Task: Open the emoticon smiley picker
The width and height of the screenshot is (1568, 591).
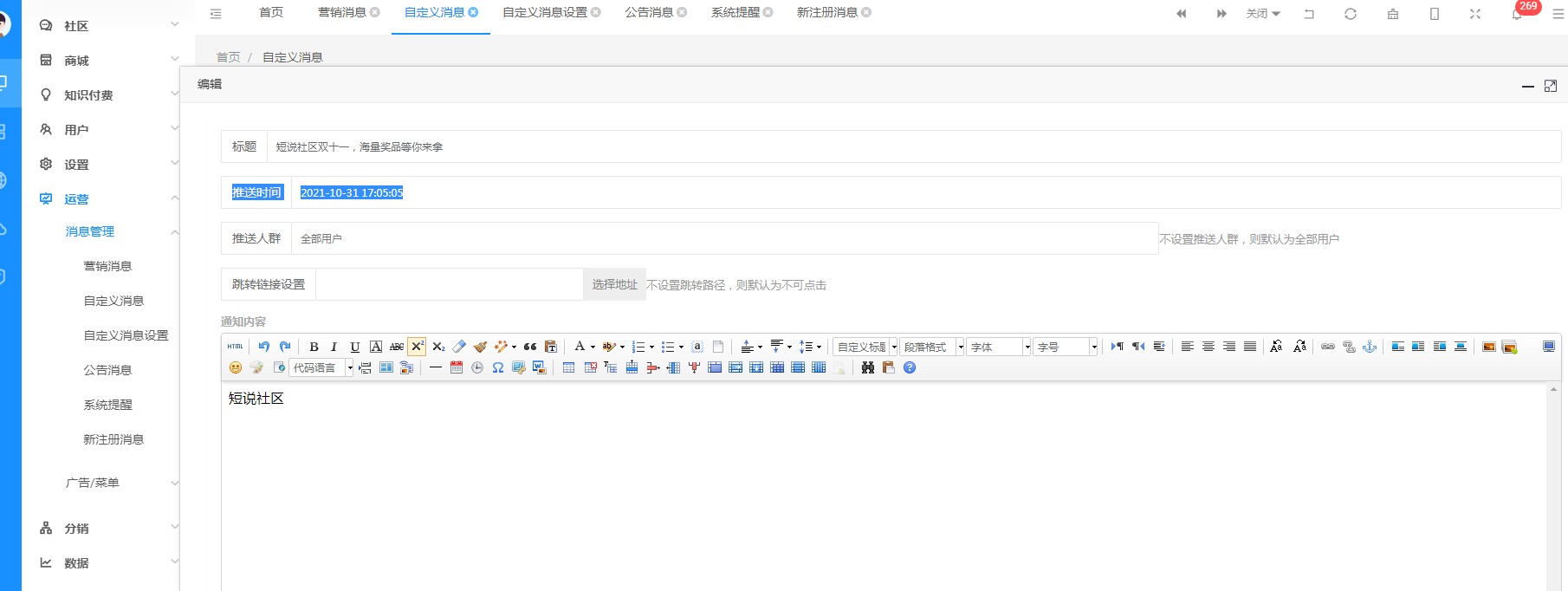Action: click(235, 367)
